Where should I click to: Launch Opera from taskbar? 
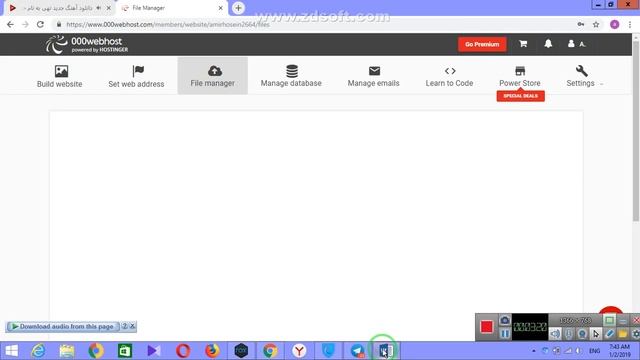pyautogui.click(x=183, y=351)
